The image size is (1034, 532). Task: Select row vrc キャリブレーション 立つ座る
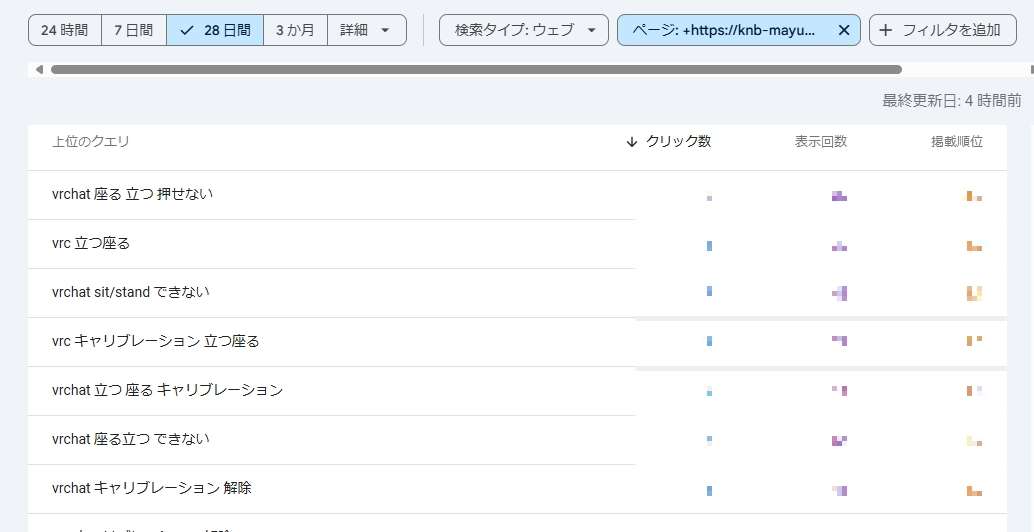155,341
